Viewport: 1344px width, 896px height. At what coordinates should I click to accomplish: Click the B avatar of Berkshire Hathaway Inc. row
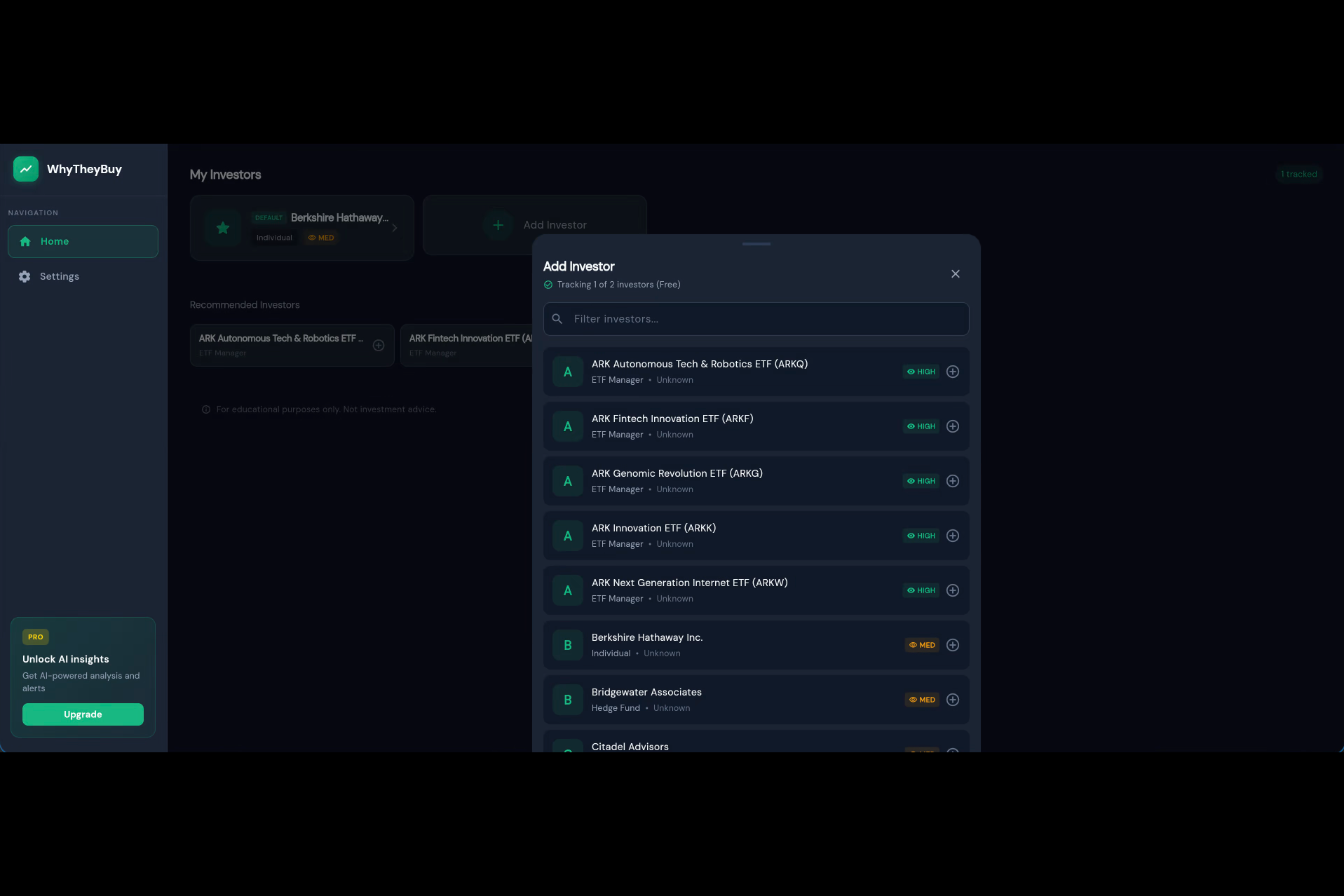coord(567,645)
